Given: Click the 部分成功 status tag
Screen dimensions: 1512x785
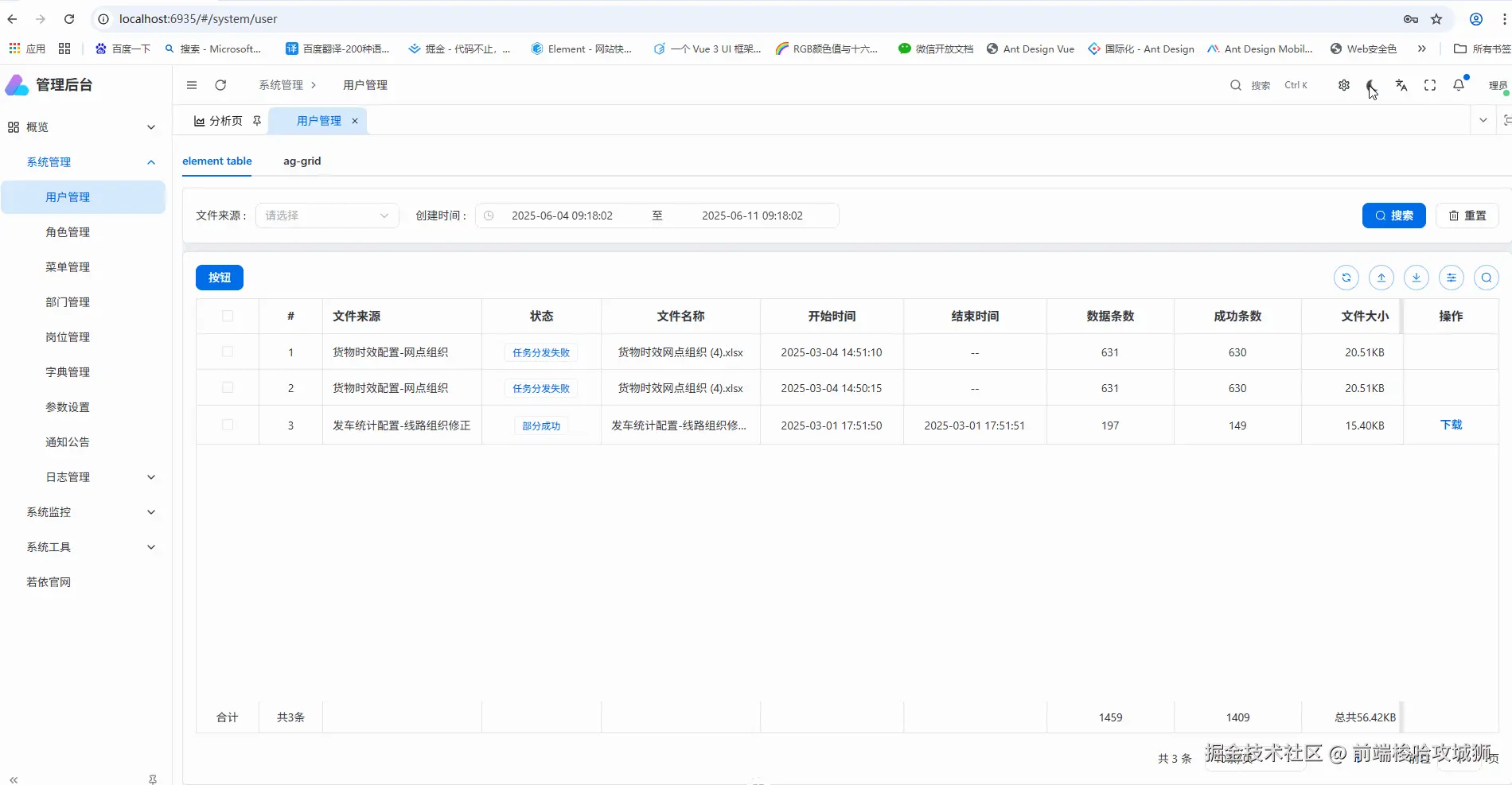Looking at the screenshot, I should 541,426.
